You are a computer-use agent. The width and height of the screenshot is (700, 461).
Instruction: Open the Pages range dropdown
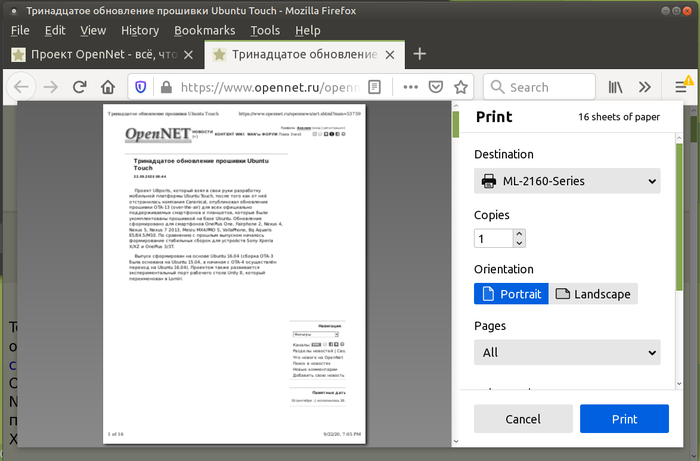point(567,353)
